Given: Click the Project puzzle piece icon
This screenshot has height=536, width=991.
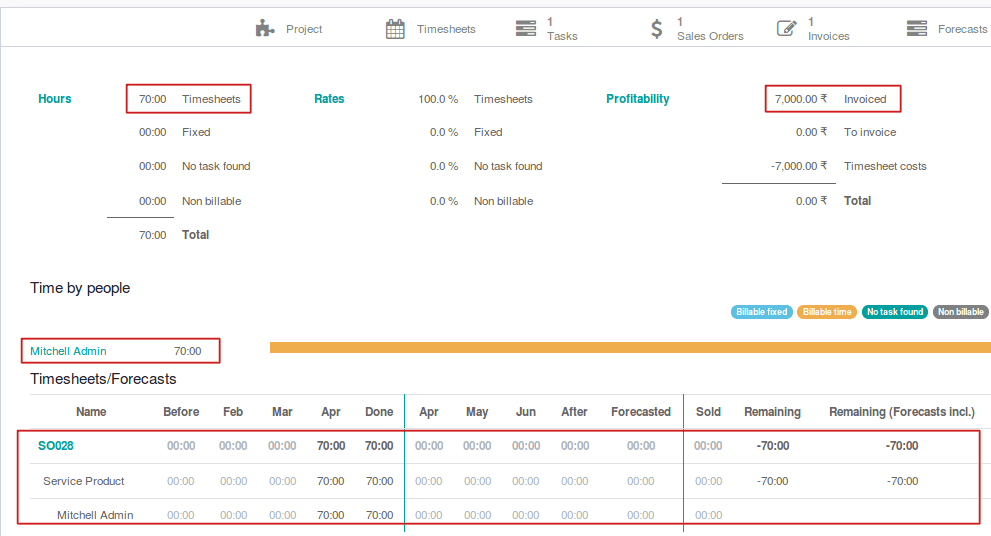Looking at the screenshot, I should (265, 28).
